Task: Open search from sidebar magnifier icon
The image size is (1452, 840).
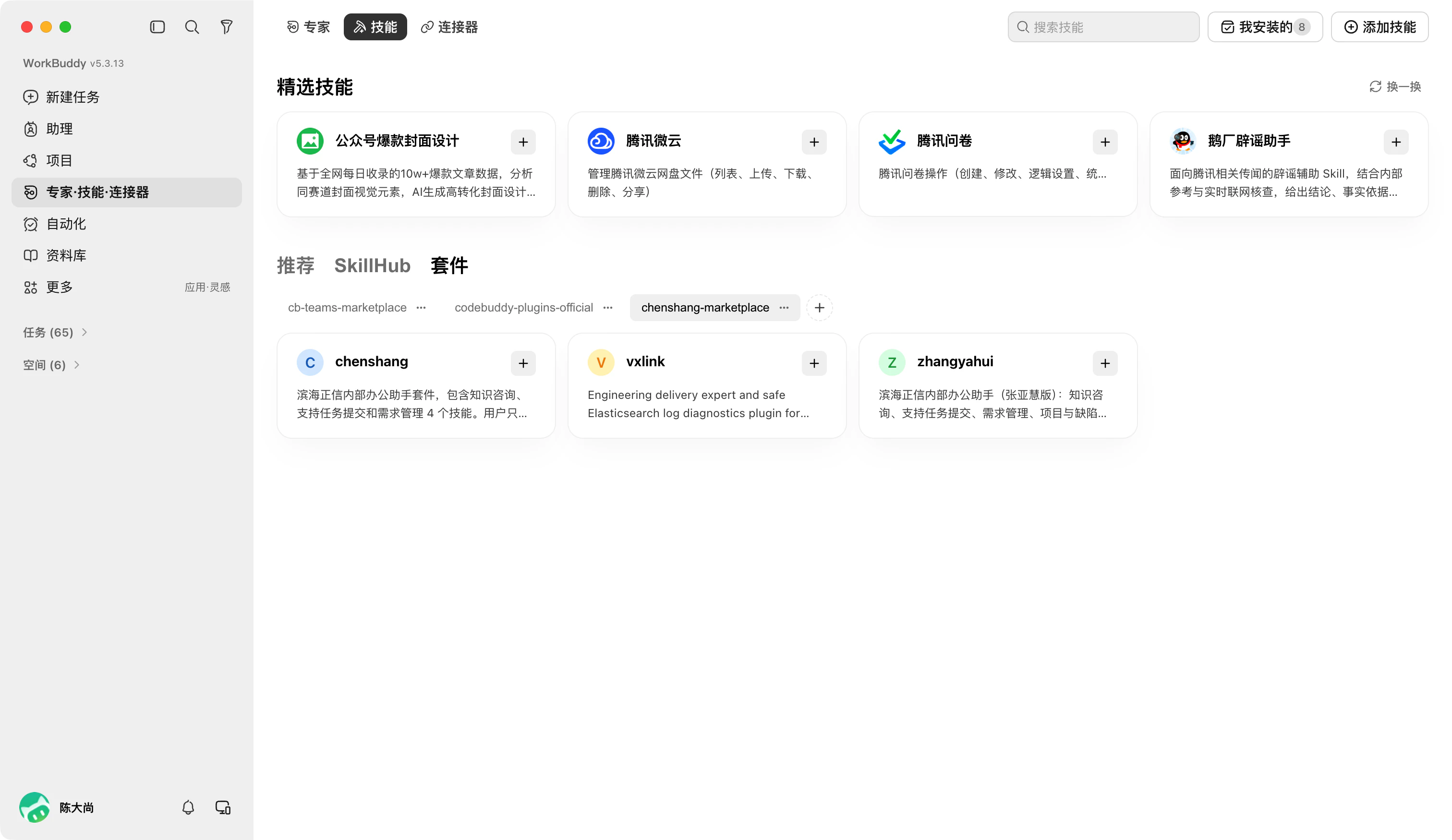Action: click(x=192, y=27)
